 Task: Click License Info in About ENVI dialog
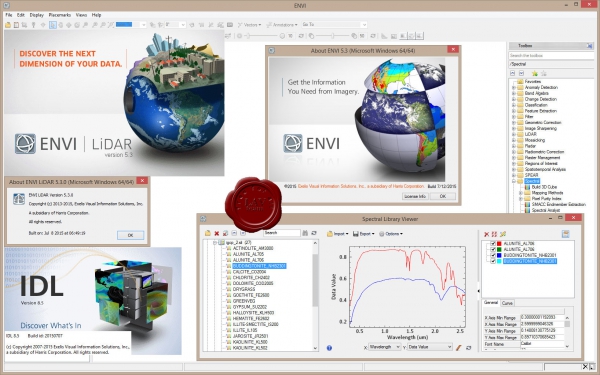pos(415,196)
